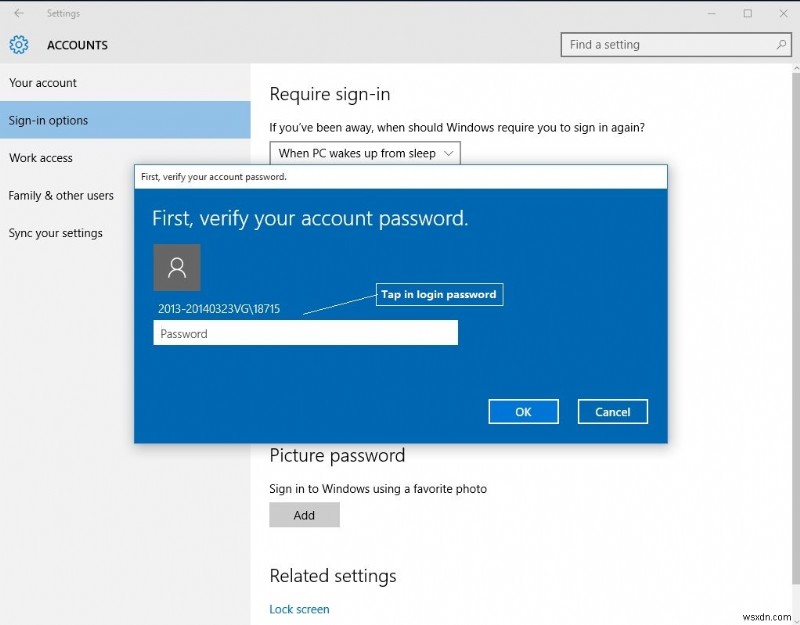
Task: Click the dropdown chevron for sign-in timing
Action: click(x=447, y=153)
